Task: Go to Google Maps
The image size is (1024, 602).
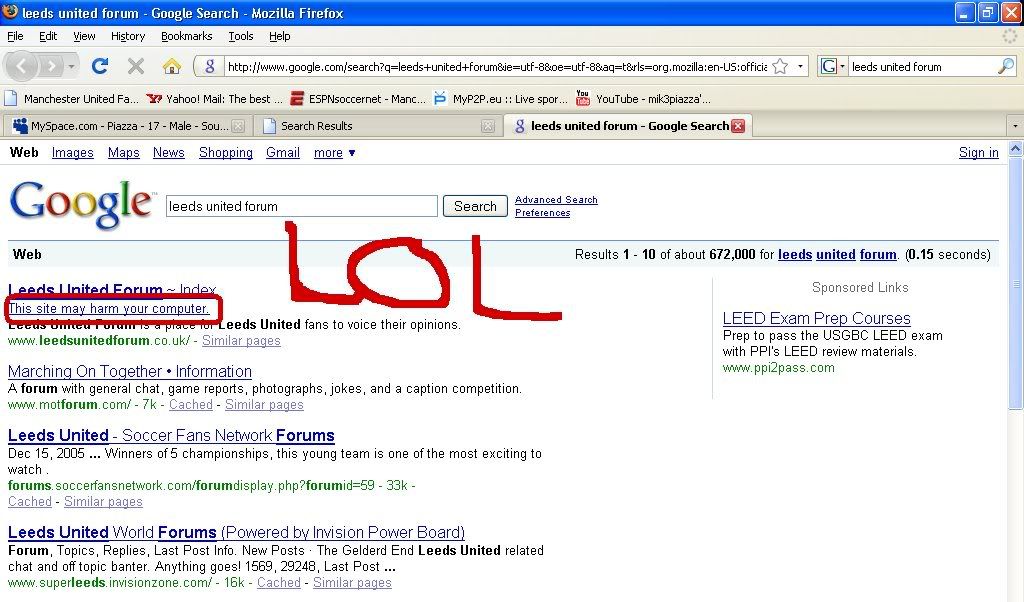Action: click(123, 153)
